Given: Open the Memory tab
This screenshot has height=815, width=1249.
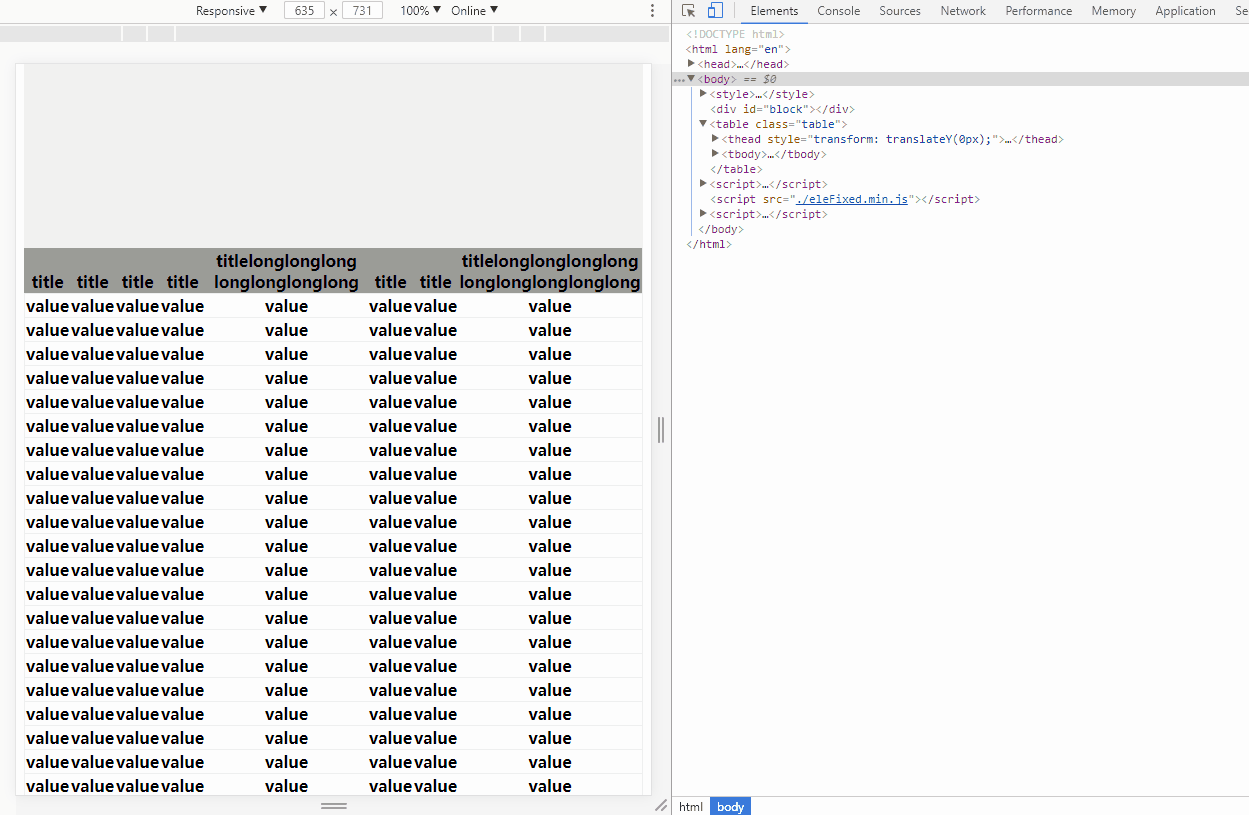Looking at the screenshot, I should 1113,11.
